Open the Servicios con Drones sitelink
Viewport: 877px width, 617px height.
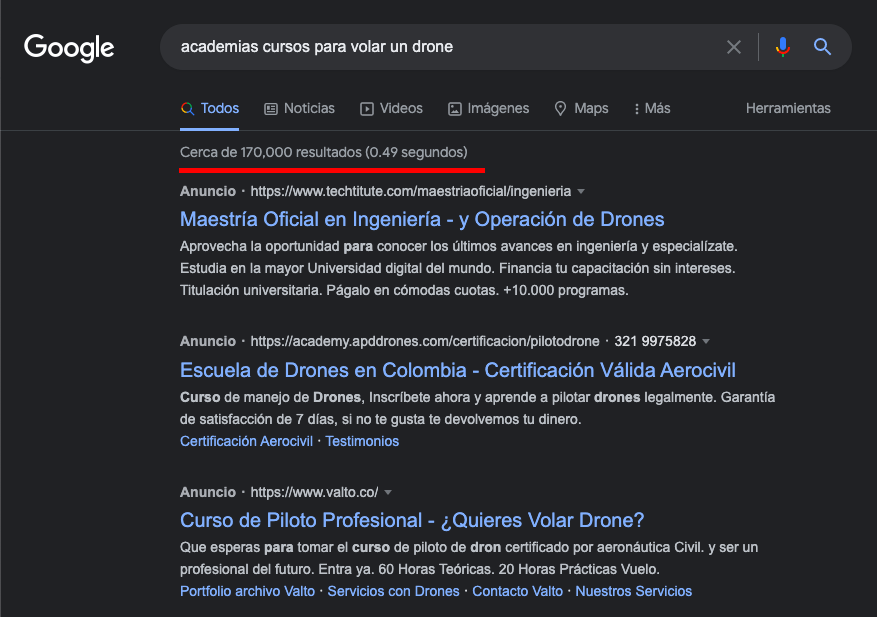point(393,591)
